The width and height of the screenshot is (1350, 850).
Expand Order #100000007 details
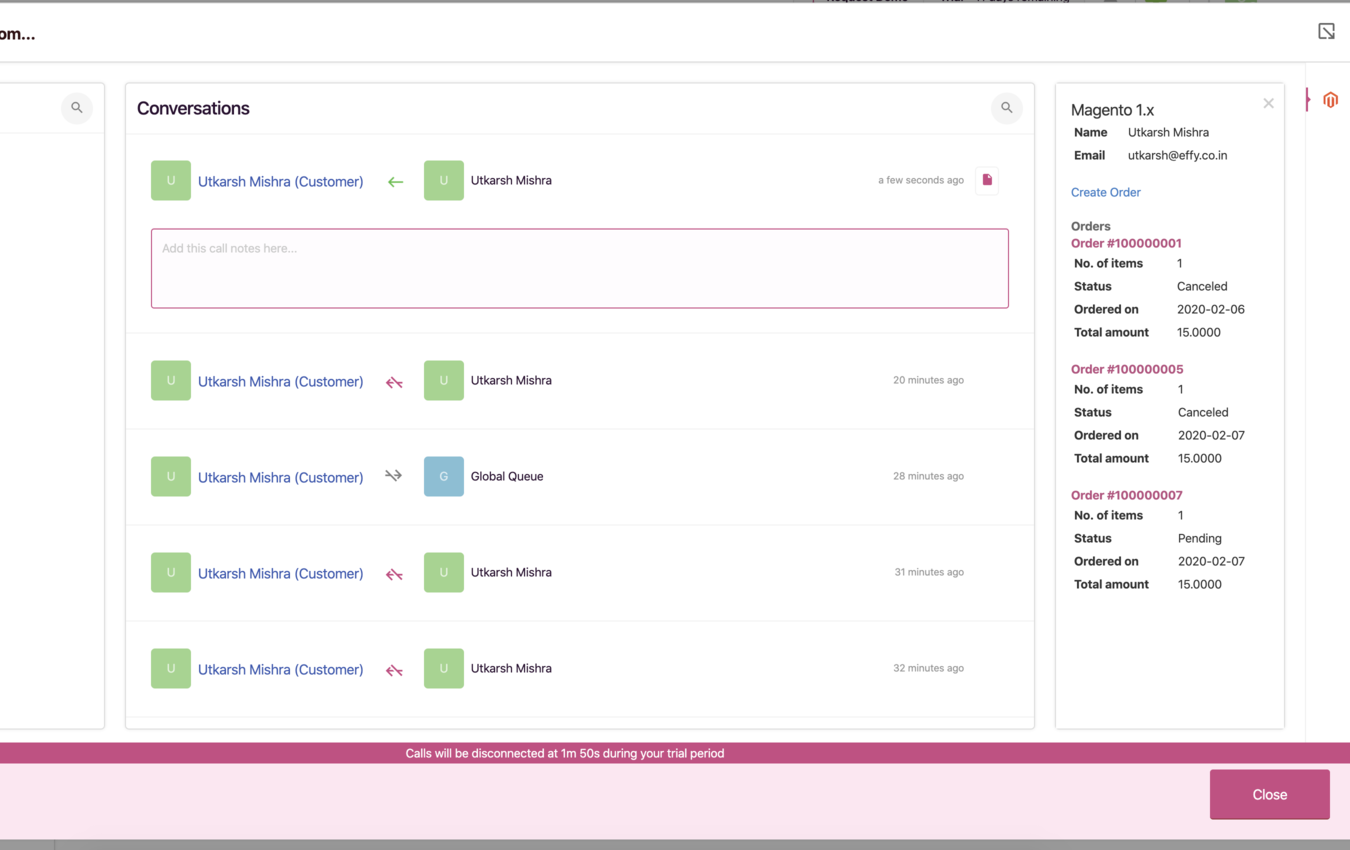1127,495
